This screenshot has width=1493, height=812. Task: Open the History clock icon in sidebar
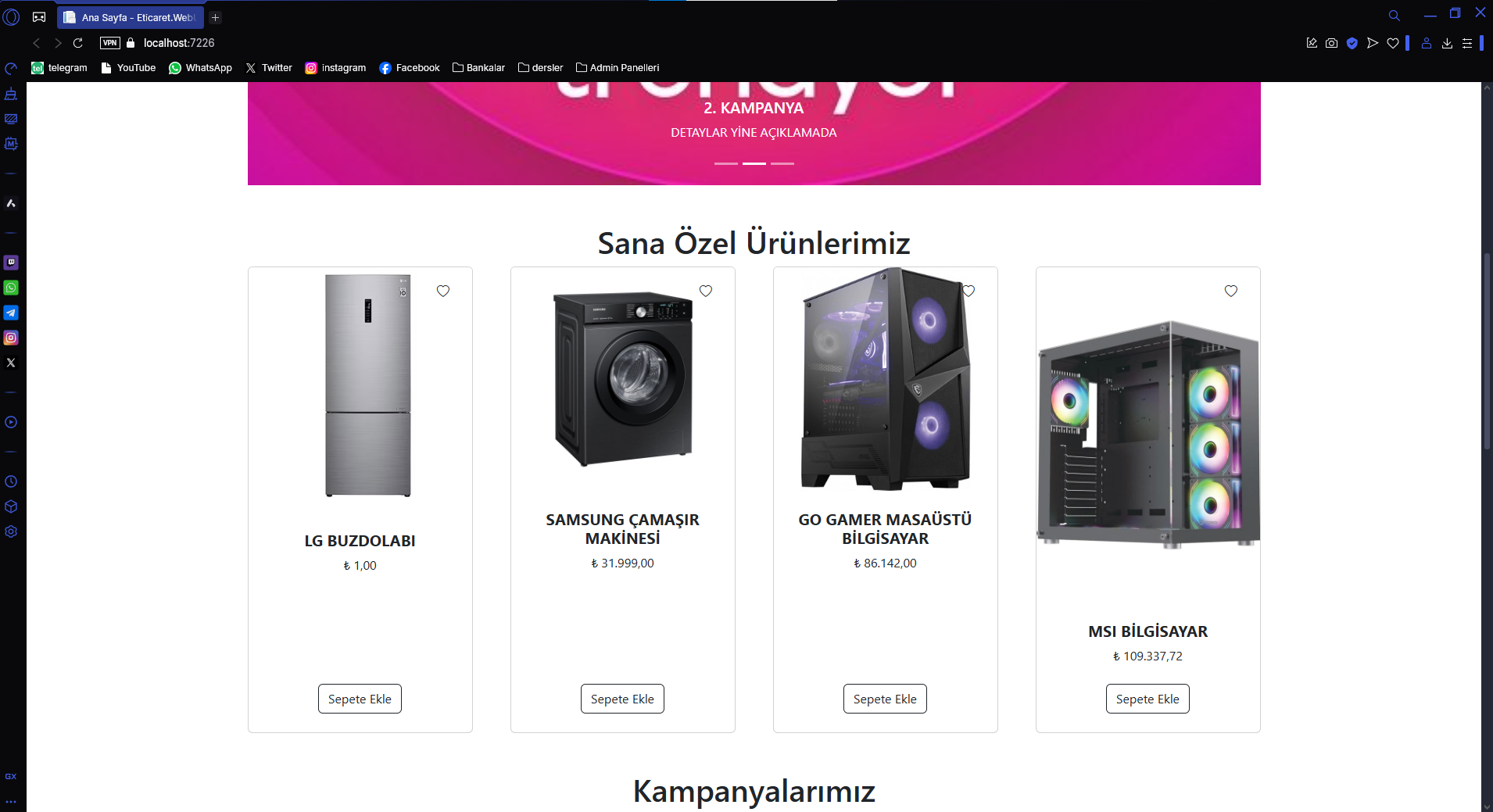(11, 481)
